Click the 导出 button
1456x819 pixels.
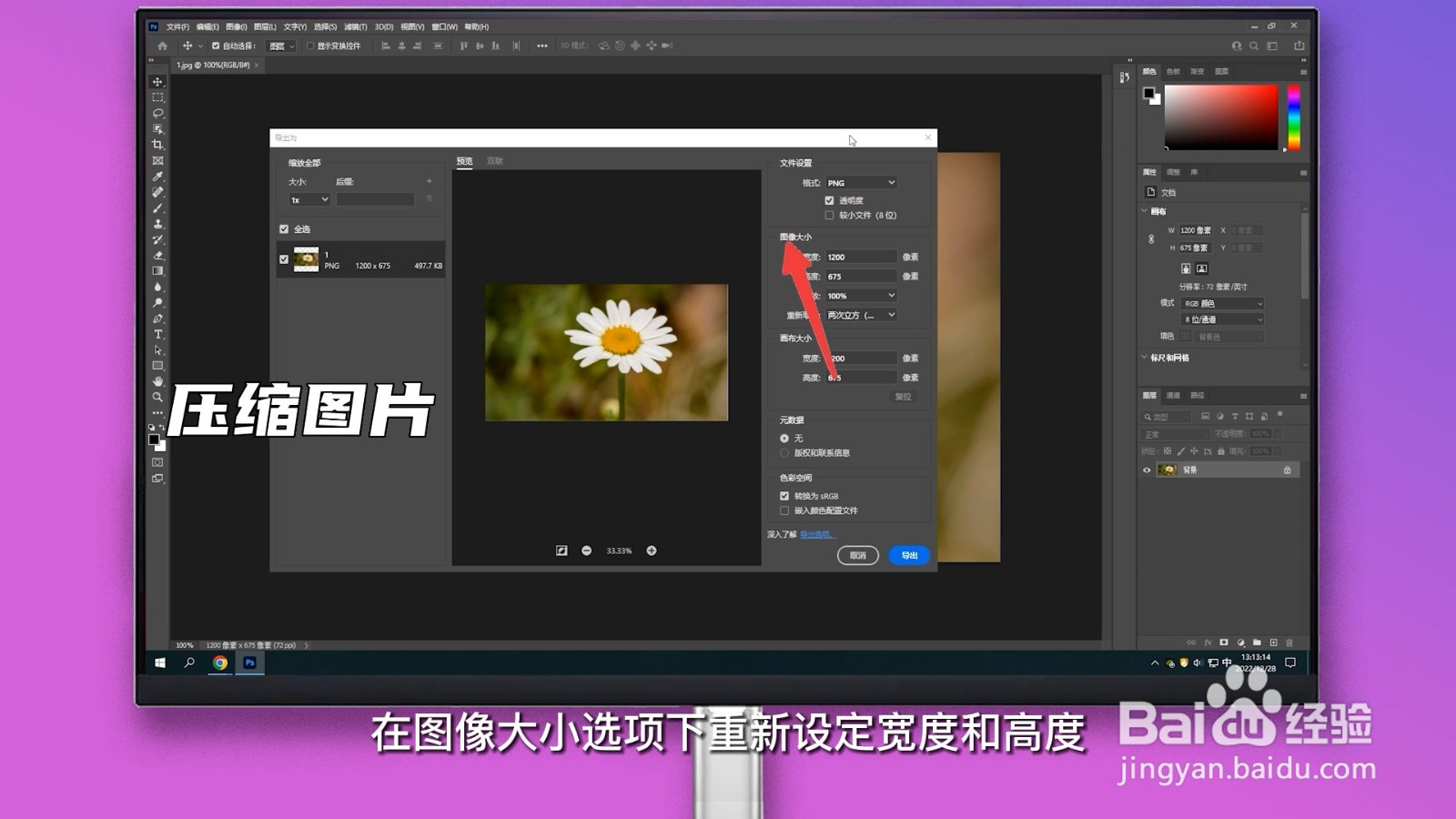906,555
